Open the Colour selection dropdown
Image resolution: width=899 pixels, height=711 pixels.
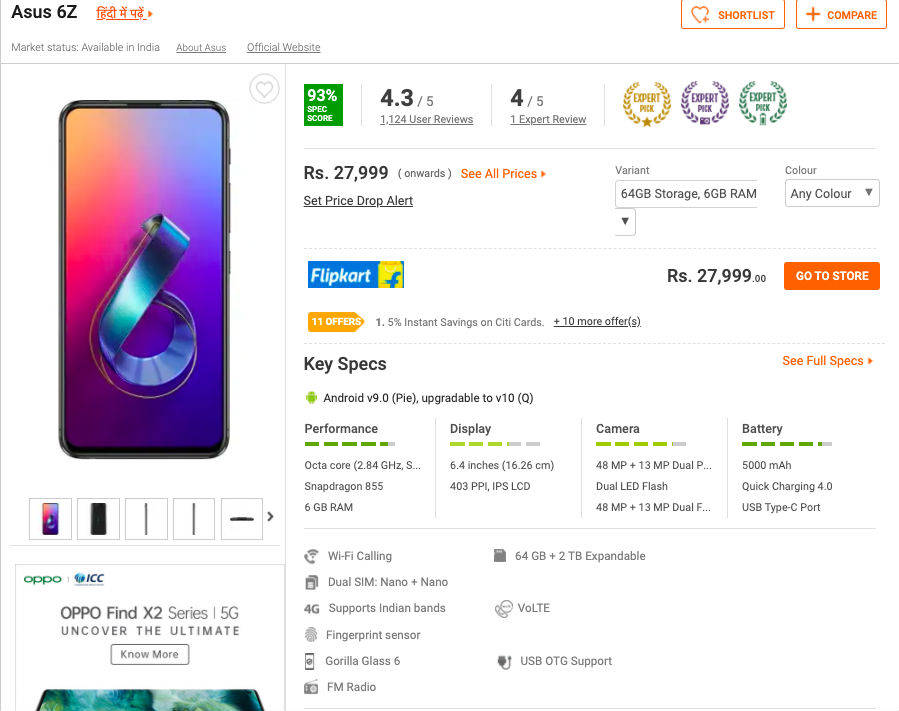[831, 194]
